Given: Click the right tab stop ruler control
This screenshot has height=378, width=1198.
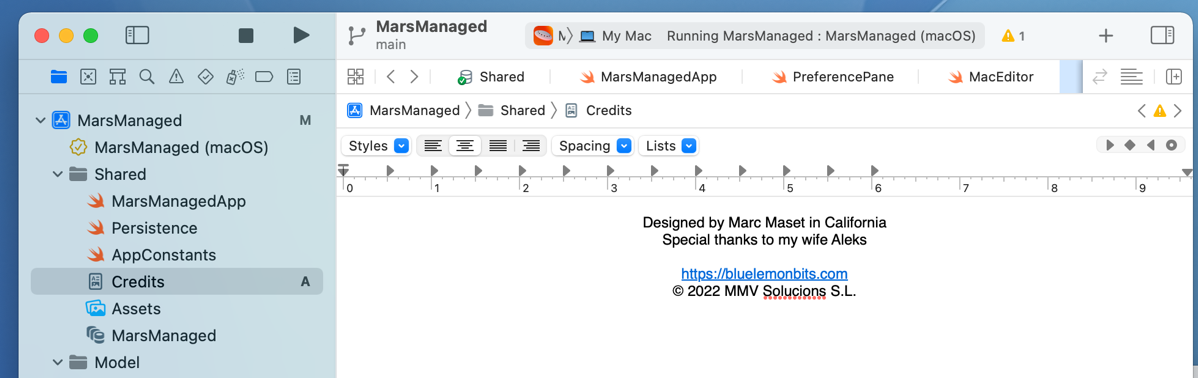Looking at the screenshot, I should click(x=1151, y=145).
